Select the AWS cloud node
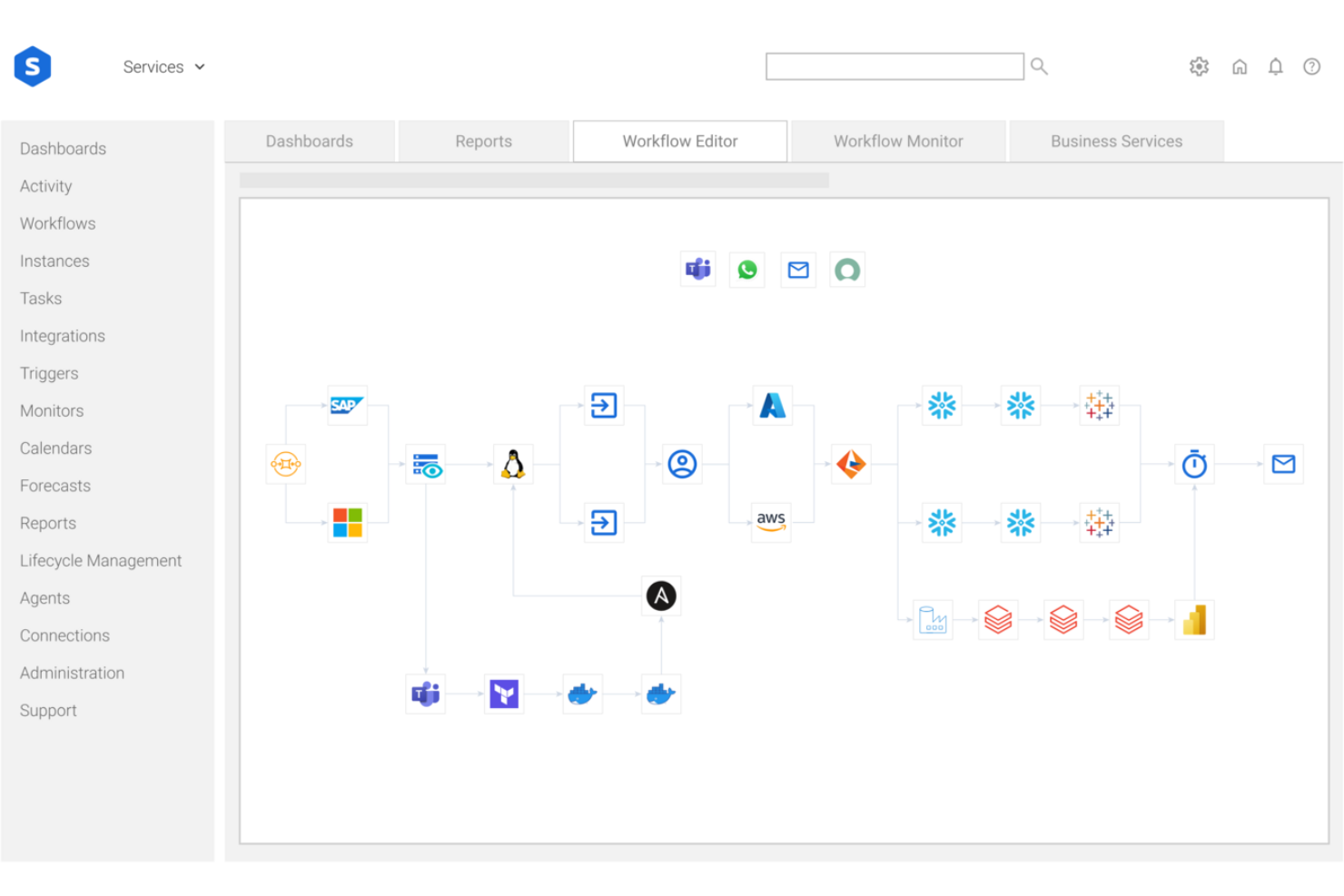1344x896 pixels. pyautogui.click(x=771, y=522)
